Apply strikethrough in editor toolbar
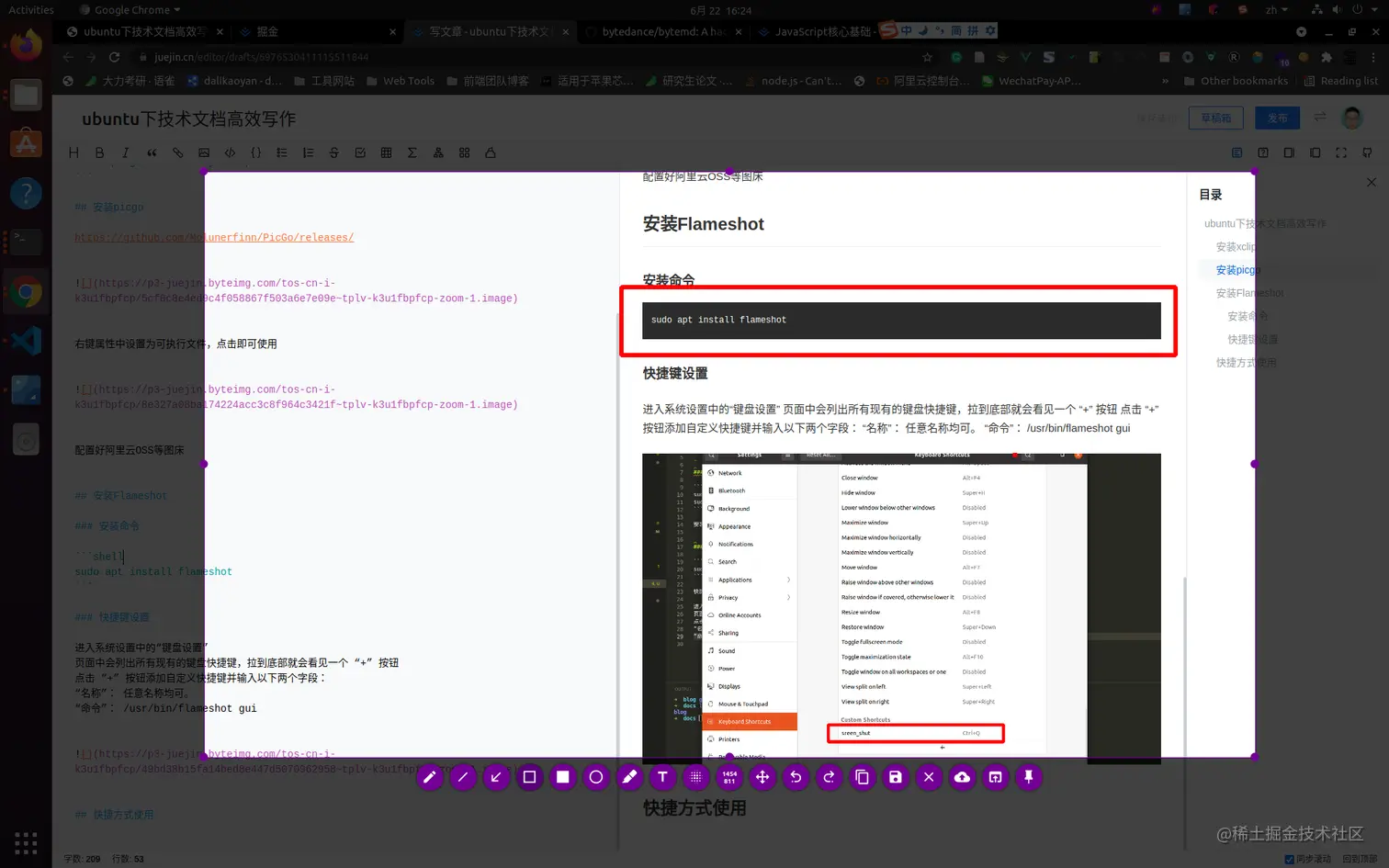The image size is (1389, 868). [333, 152]
